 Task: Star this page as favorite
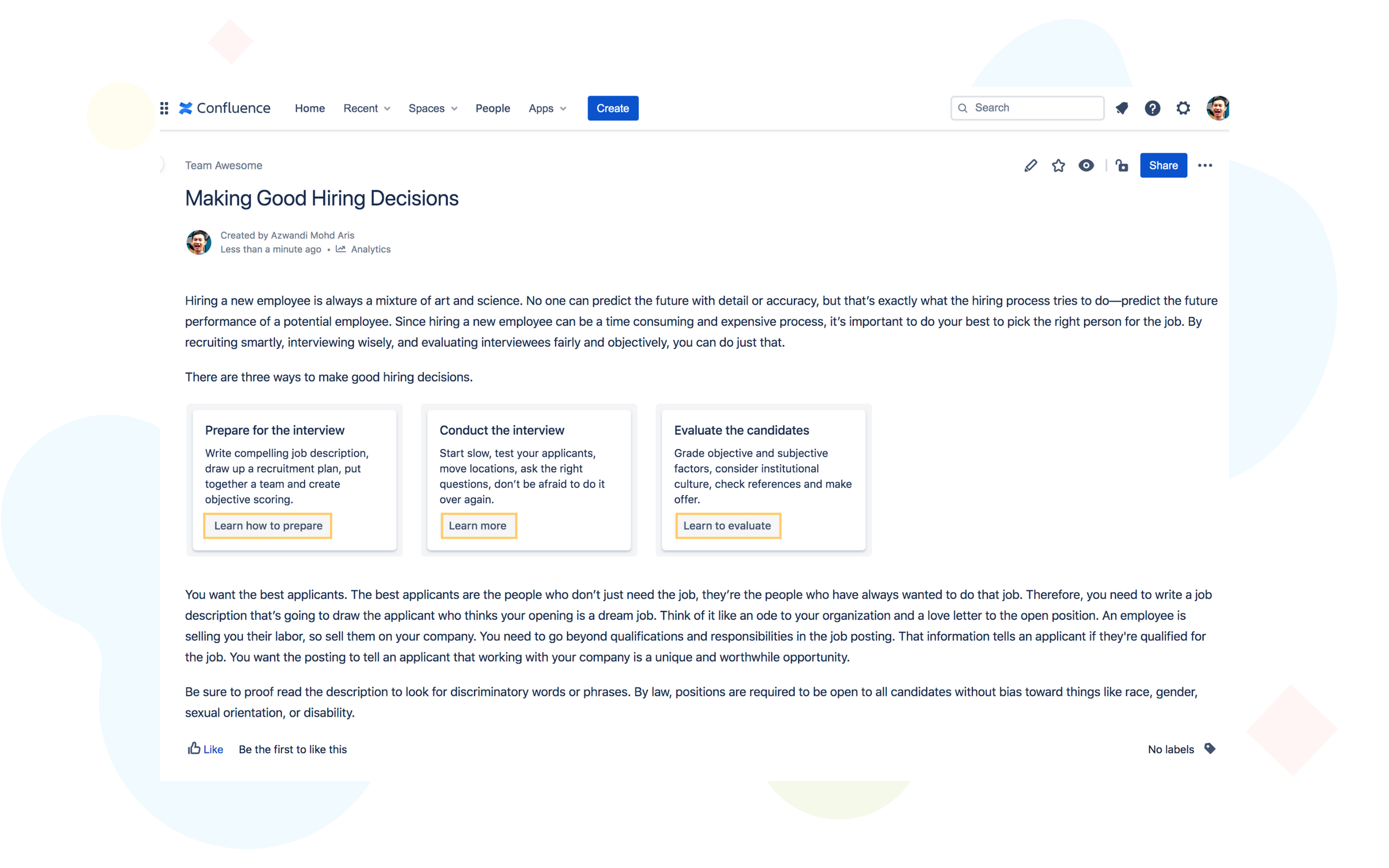(x=1059, y=165)
